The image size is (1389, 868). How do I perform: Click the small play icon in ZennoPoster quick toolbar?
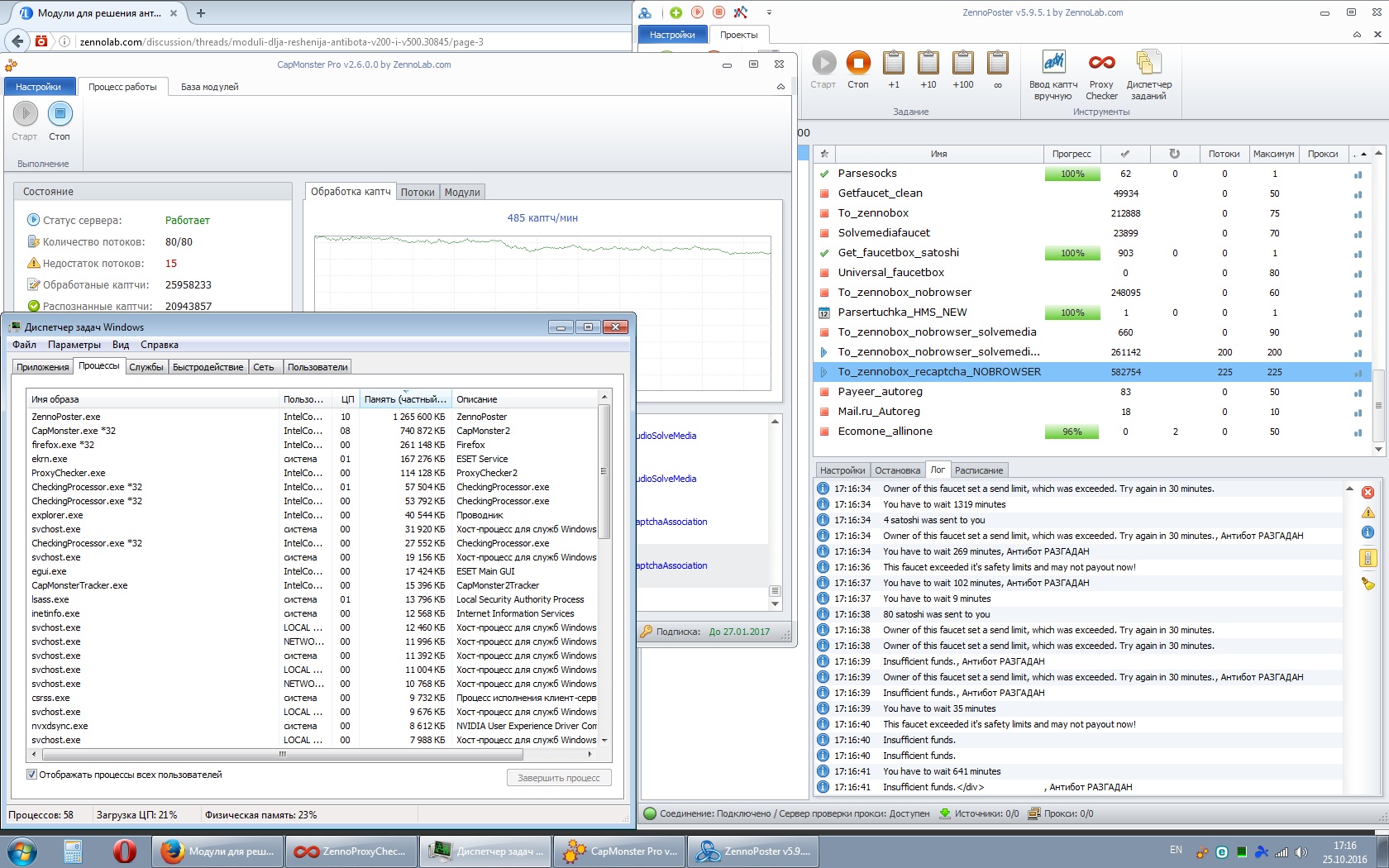tap(698, 12)
